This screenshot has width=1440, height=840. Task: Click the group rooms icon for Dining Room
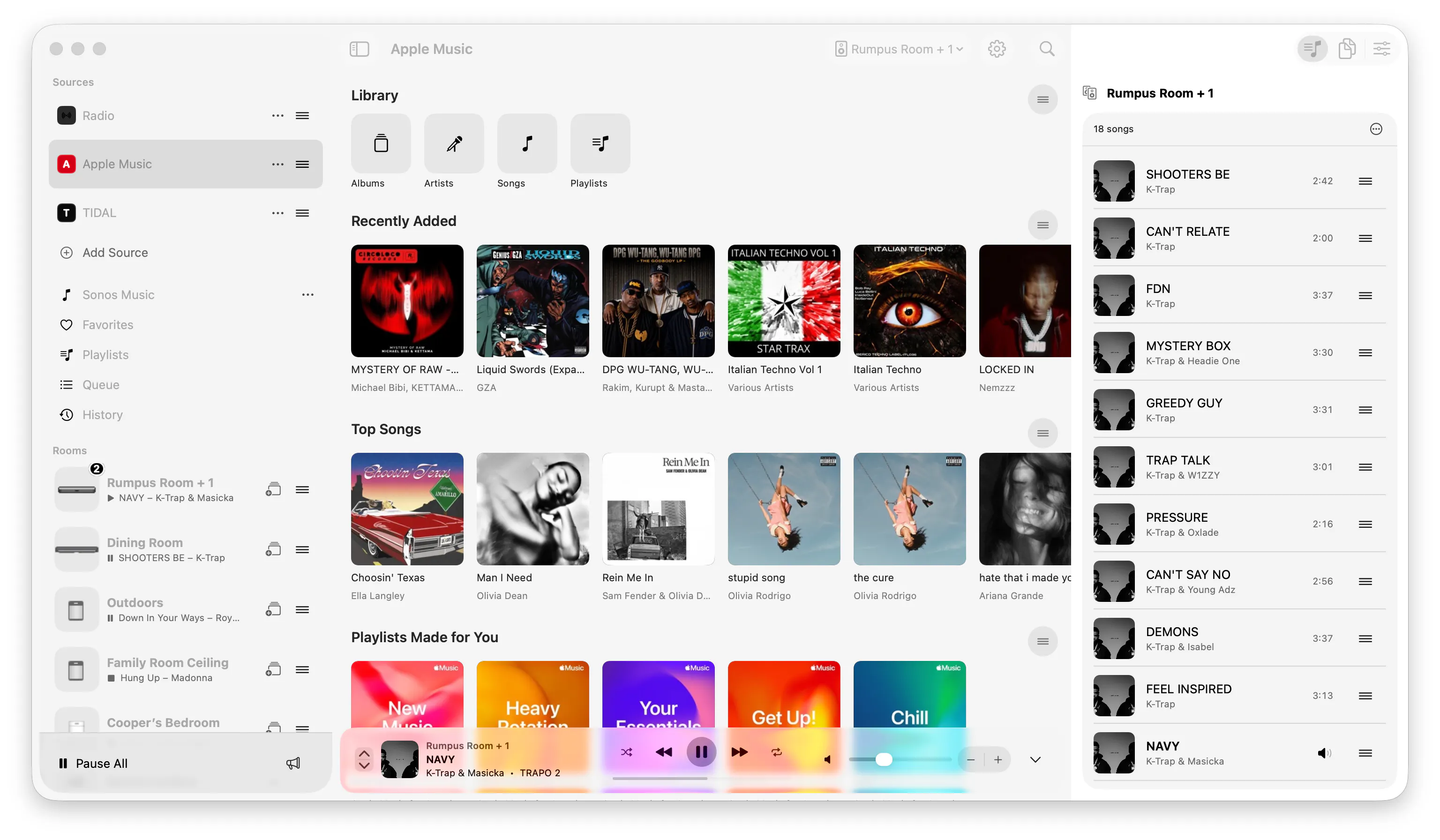pos(273,550)
